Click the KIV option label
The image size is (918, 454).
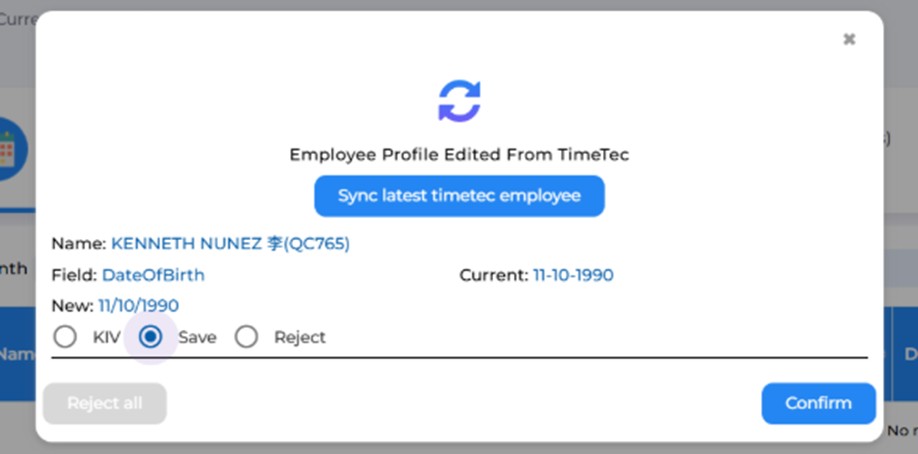pos(107,337)
